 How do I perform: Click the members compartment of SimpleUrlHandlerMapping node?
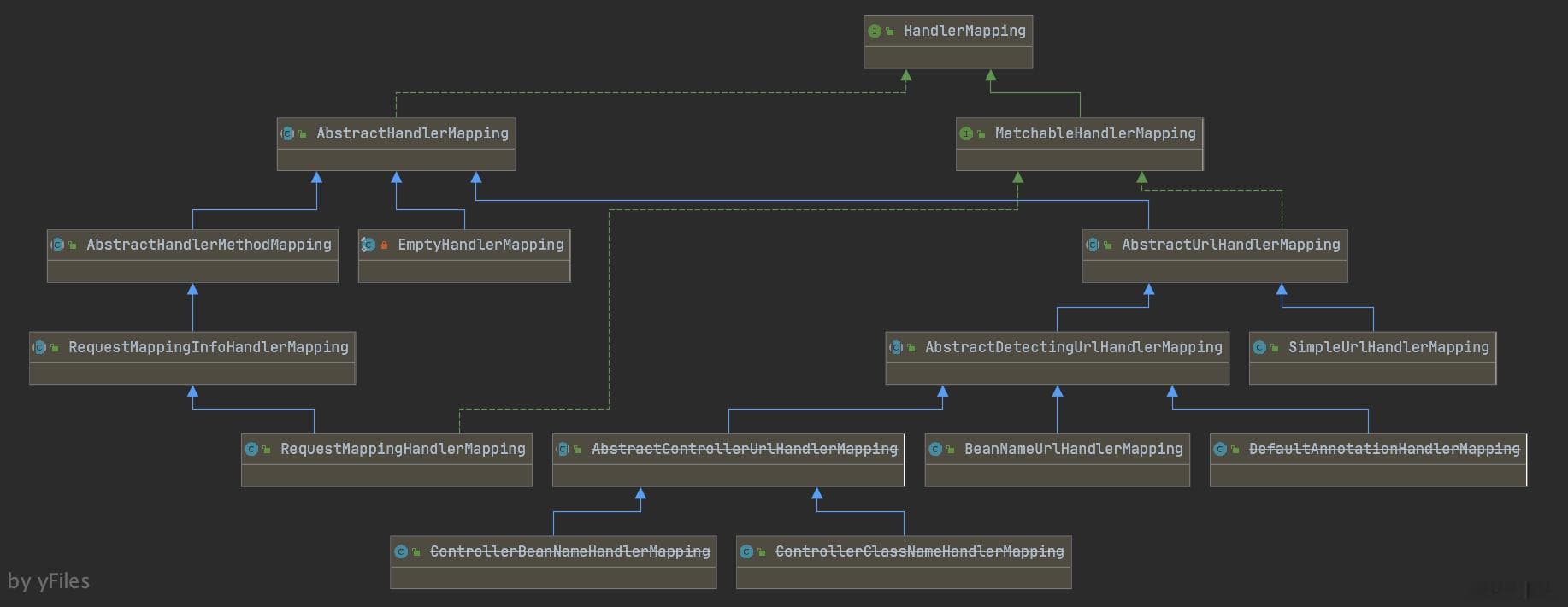coord(1372,374)
